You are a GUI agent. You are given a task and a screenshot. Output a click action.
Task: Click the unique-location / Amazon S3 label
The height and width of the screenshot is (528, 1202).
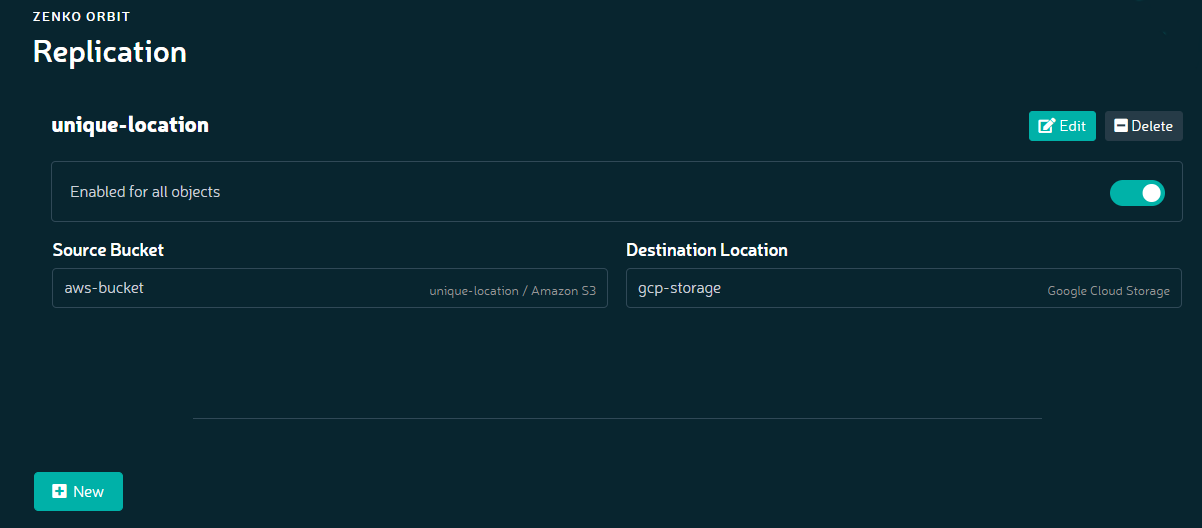pos(512,291)
